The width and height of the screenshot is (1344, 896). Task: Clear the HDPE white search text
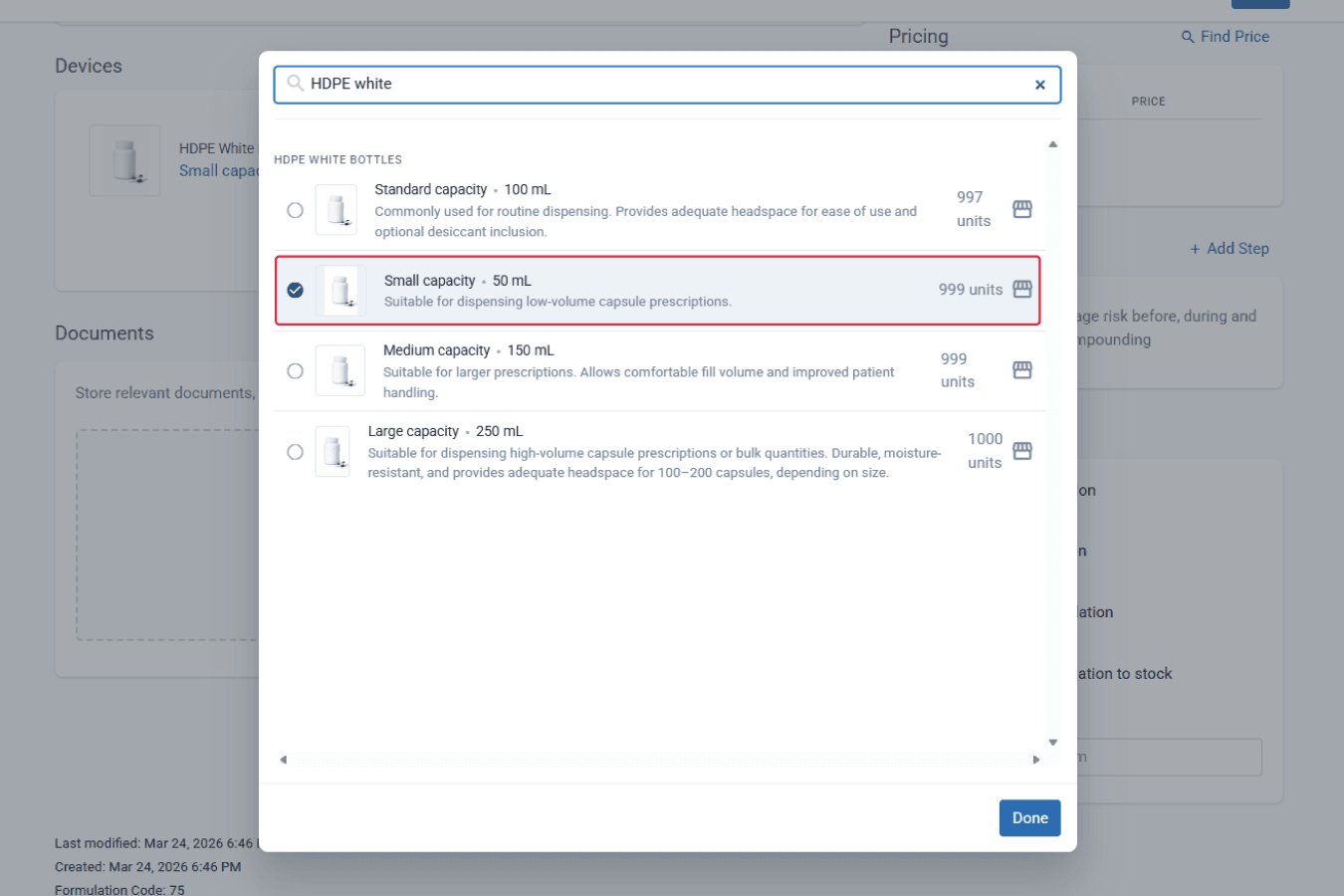[1039, 85]
